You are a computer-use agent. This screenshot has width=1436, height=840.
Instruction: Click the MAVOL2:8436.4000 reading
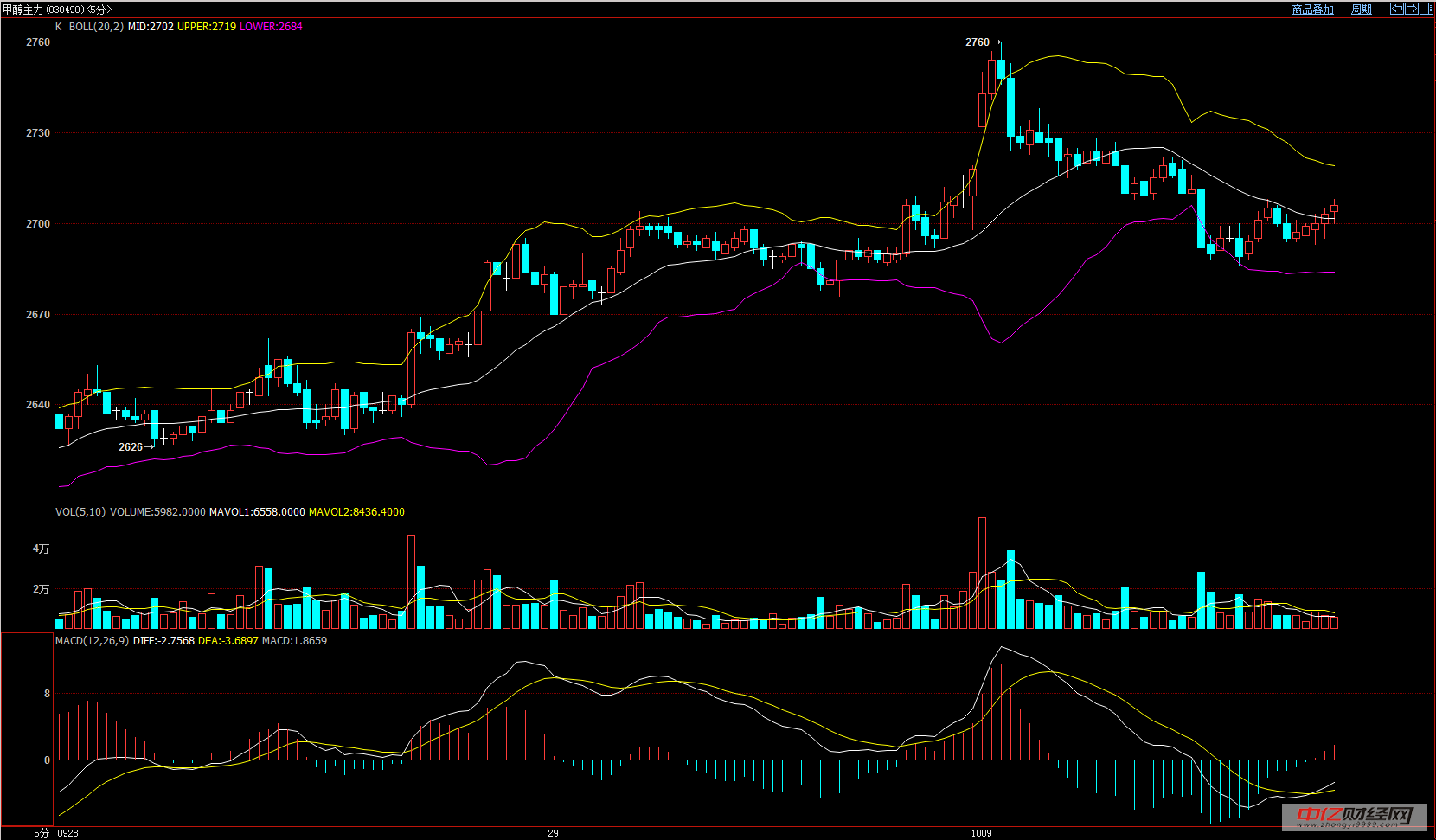coord(356,512)
